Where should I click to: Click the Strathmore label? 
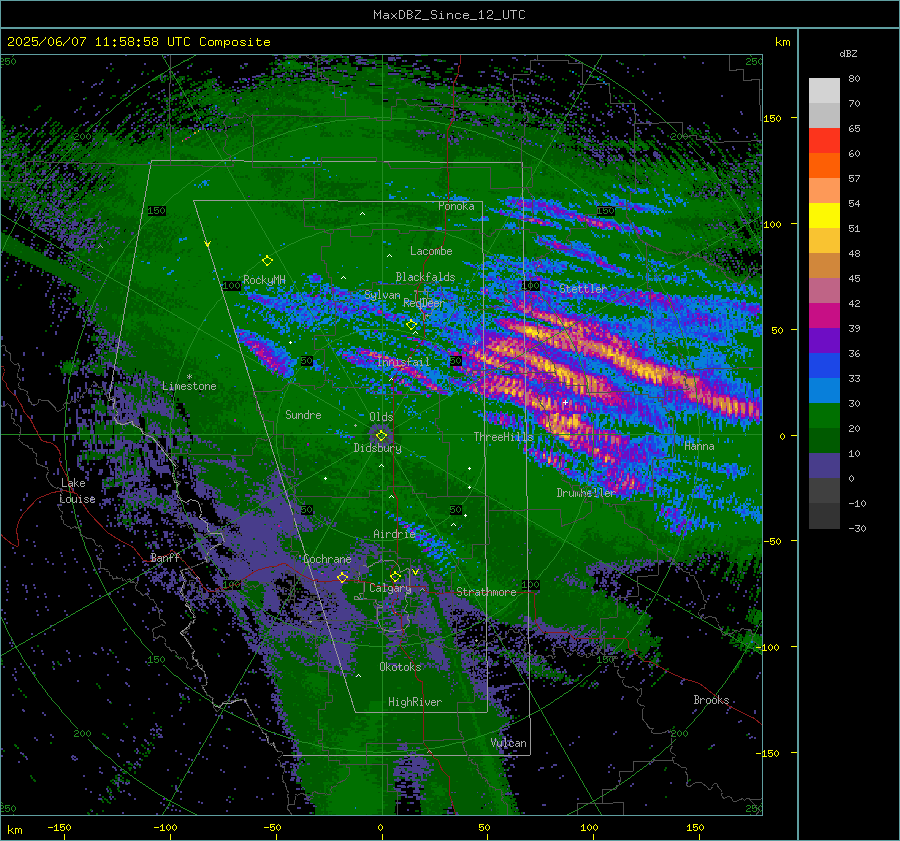tap(486, 592)
